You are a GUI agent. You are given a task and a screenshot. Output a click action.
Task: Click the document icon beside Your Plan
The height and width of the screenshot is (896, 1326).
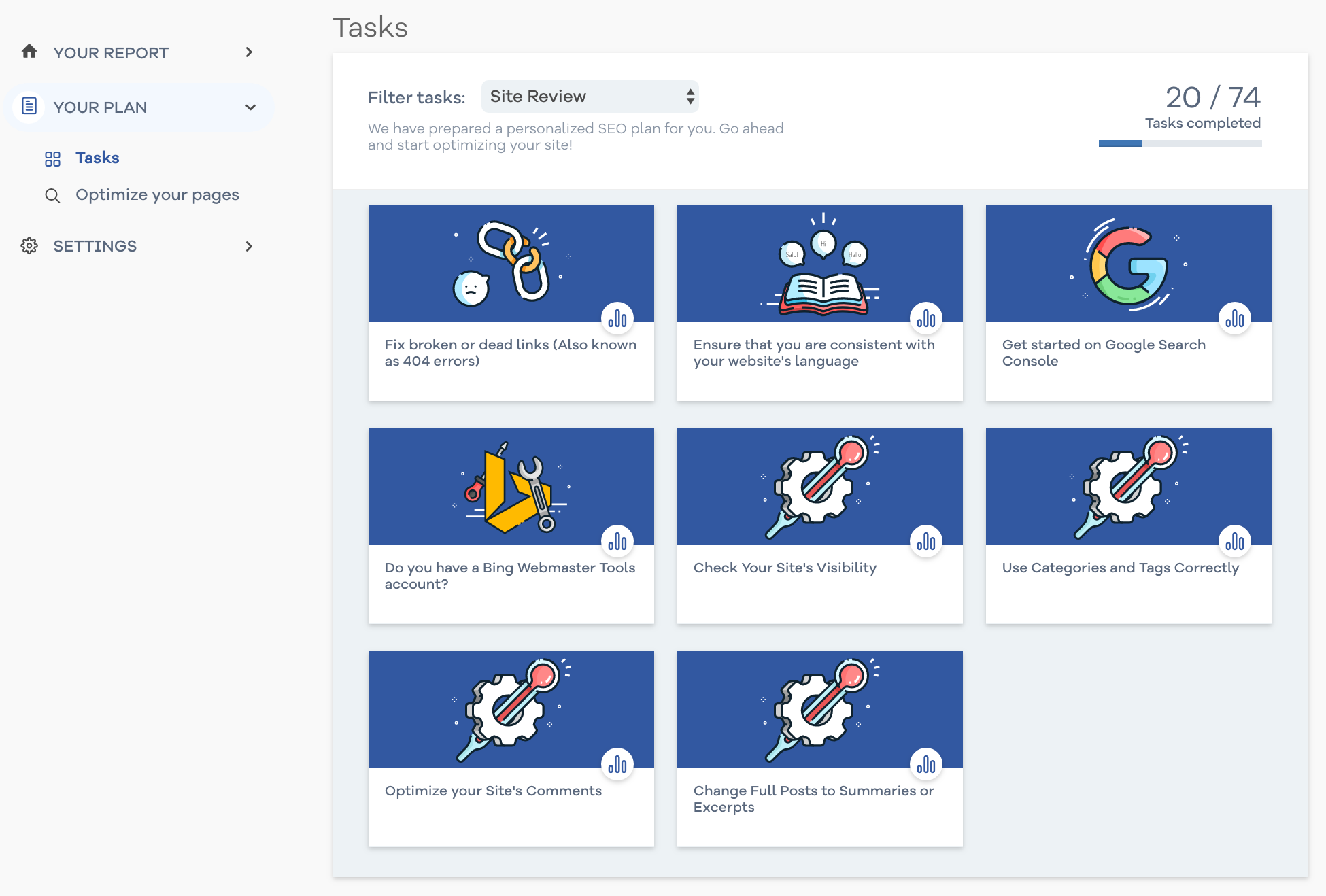click(29, 107)
